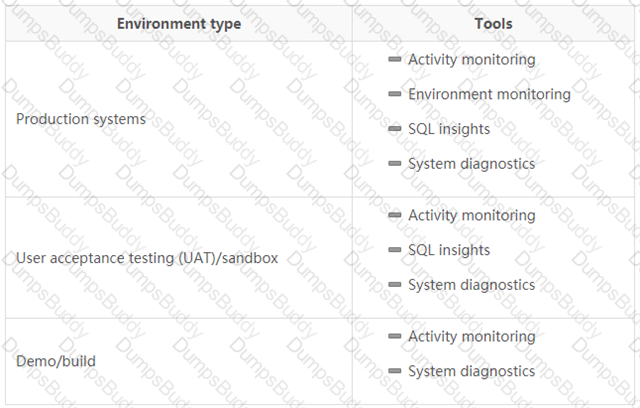Click bullet icon beside Production SQL insights
This screenshot has height=408, width=640.
[x=395, y=129]
